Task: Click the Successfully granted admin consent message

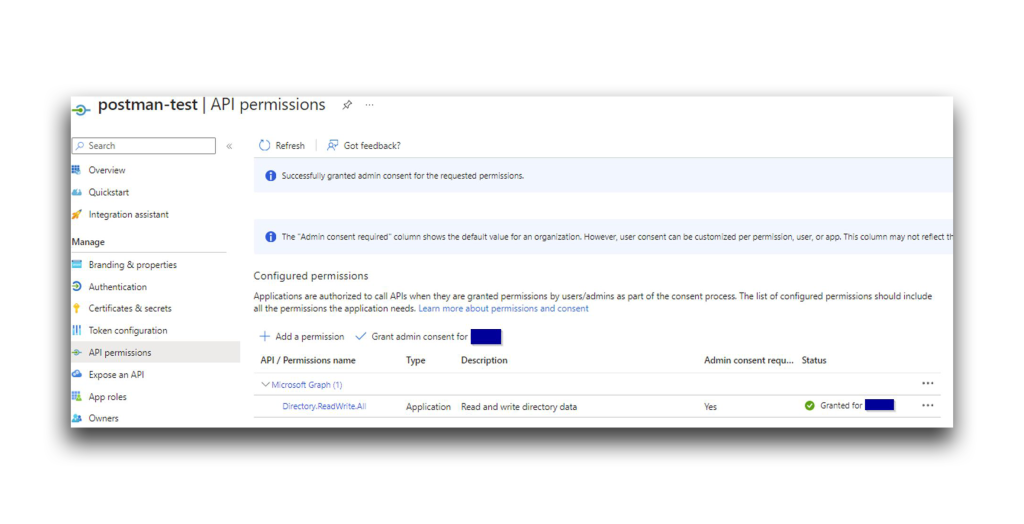Action: point(403,176)
